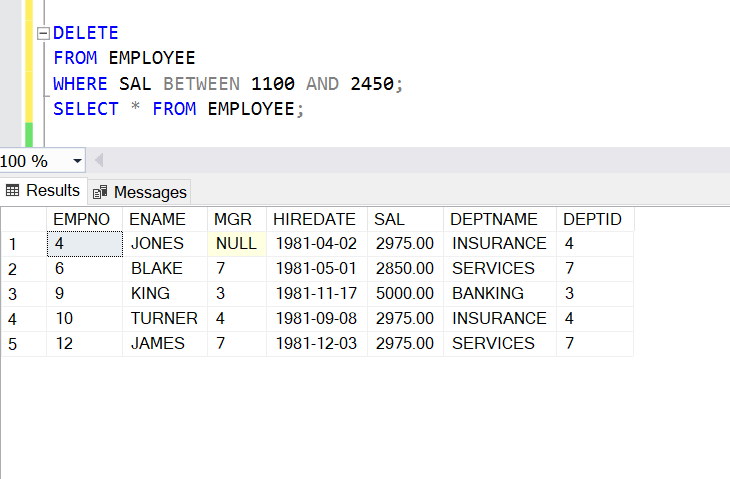Click the 5000.00 salary cell
This screenshot has width=730, height=479.
(406, 294)
